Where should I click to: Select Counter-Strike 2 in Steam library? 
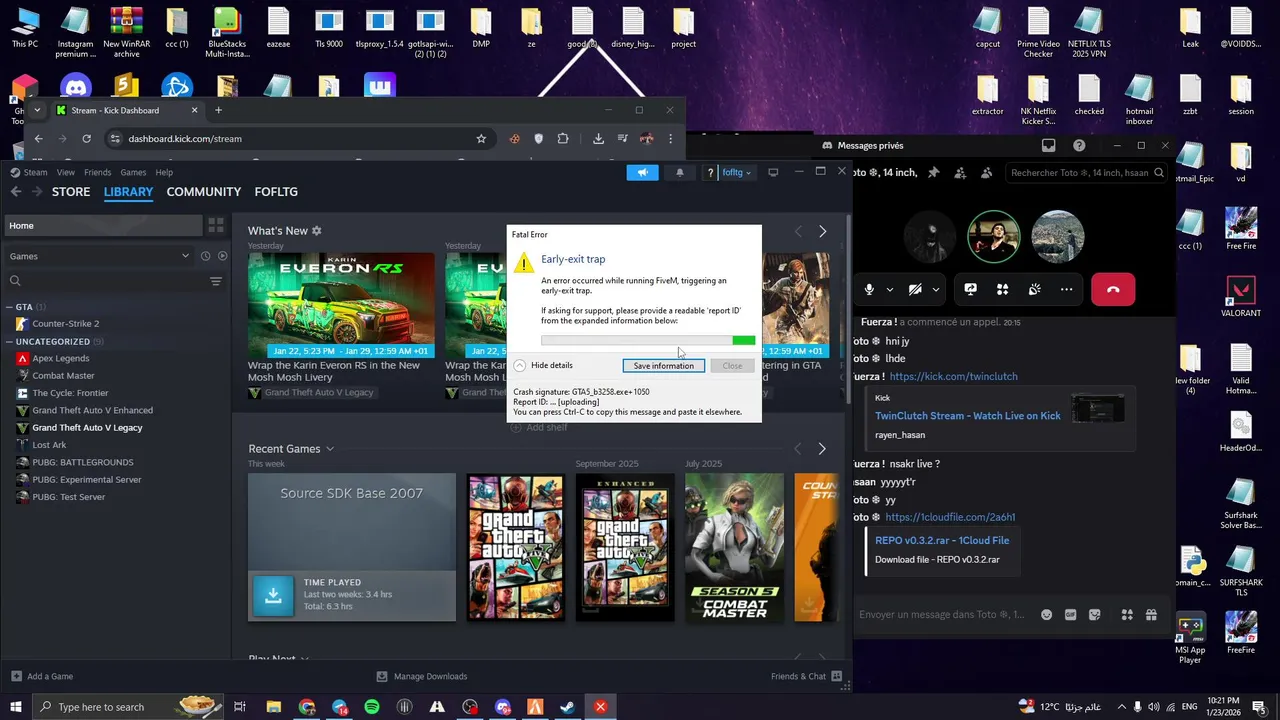point(65,324)
